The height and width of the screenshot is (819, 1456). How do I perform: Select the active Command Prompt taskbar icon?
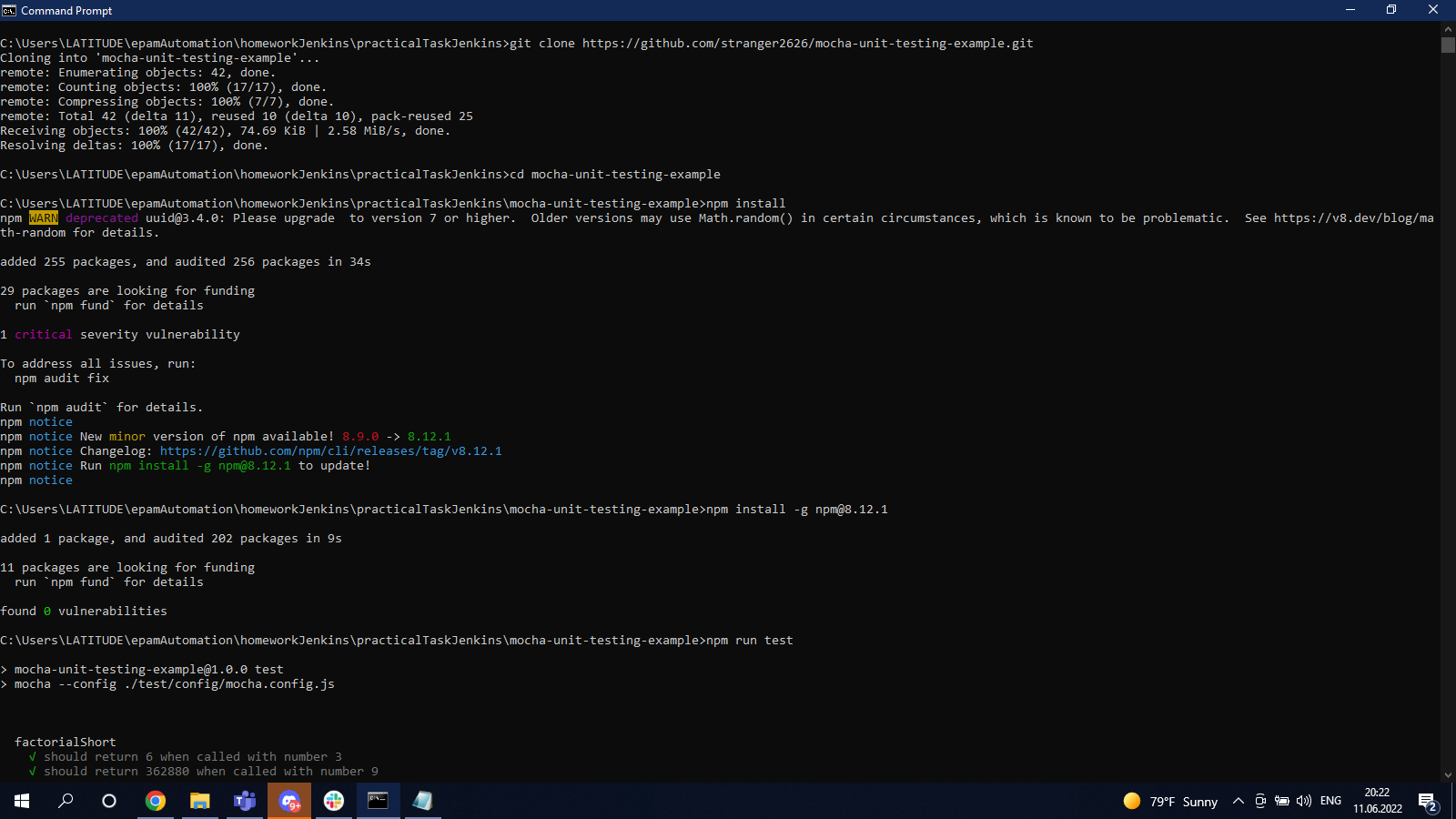(x=378, y=801)
